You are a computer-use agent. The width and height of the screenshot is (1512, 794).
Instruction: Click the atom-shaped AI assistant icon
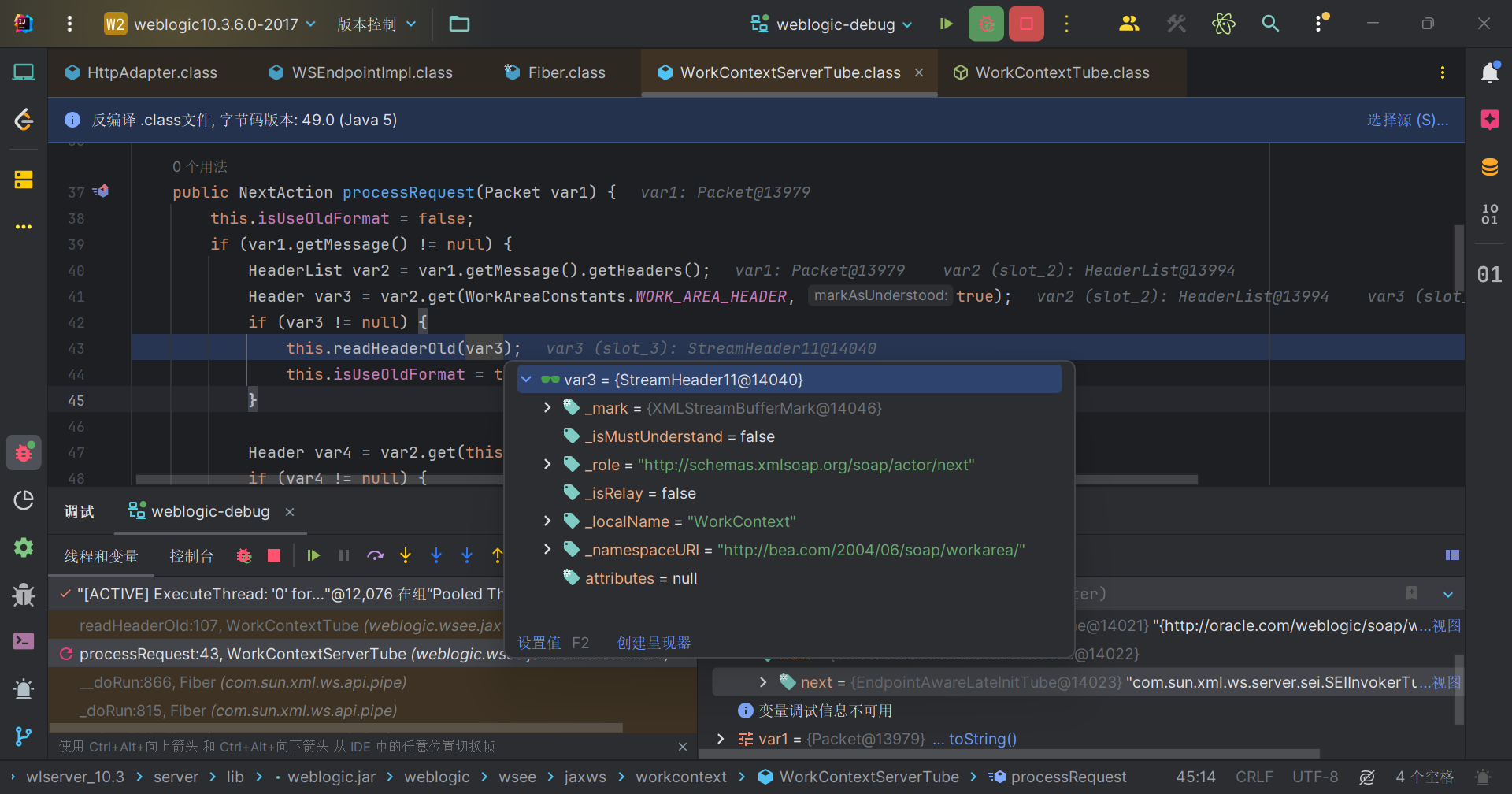(1223, 24)
